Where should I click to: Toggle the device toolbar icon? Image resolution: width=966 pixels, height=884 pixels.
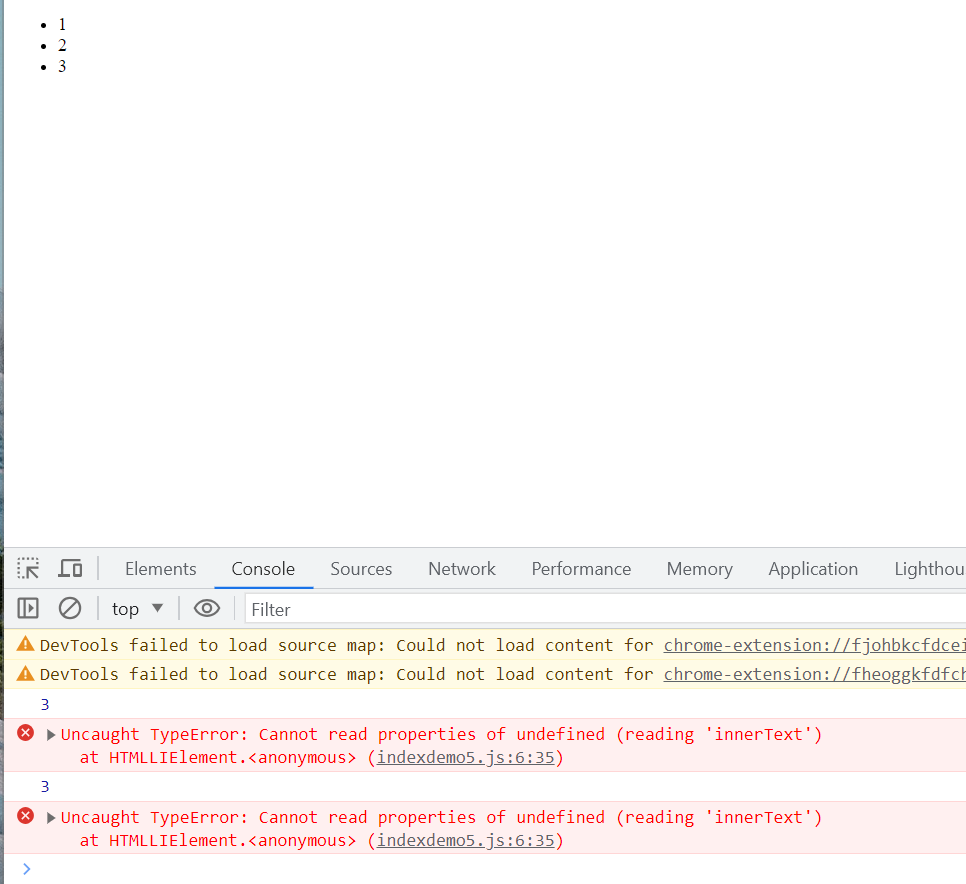(70, 568)
